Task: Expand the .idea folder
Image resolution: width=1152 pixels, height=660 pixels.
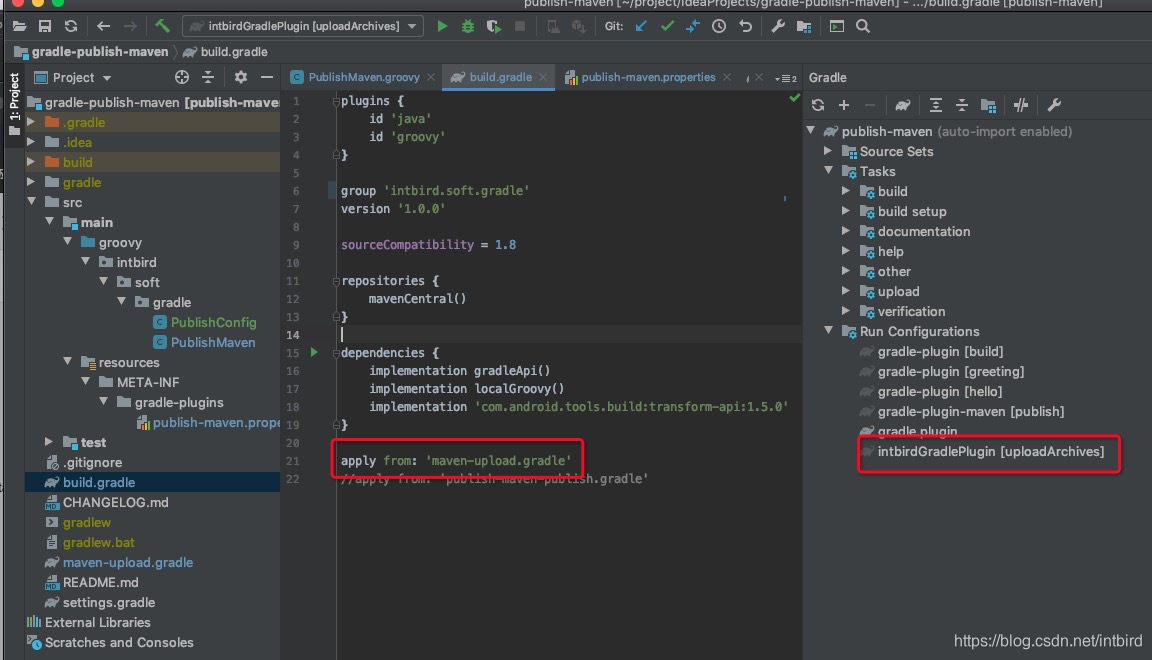Action: (32, 142)
